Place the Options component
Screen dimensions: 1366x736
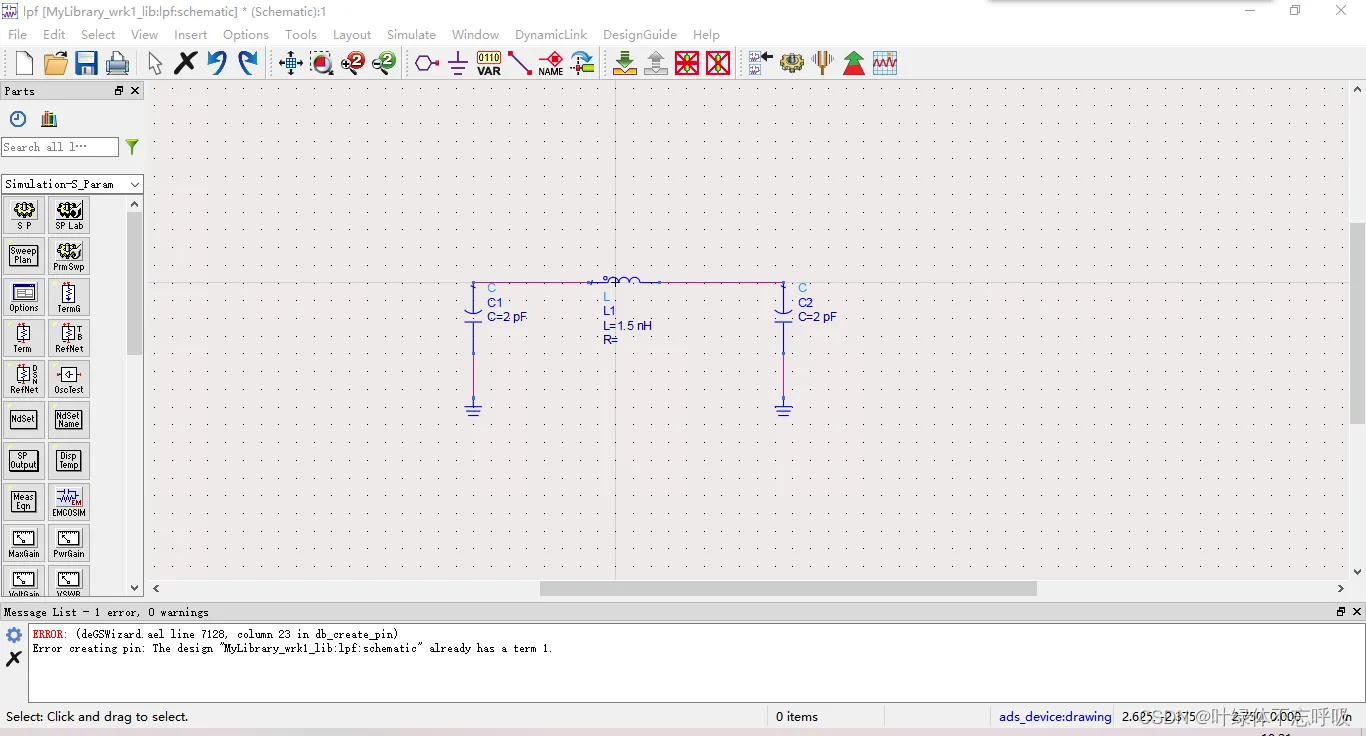coord(24,297)
